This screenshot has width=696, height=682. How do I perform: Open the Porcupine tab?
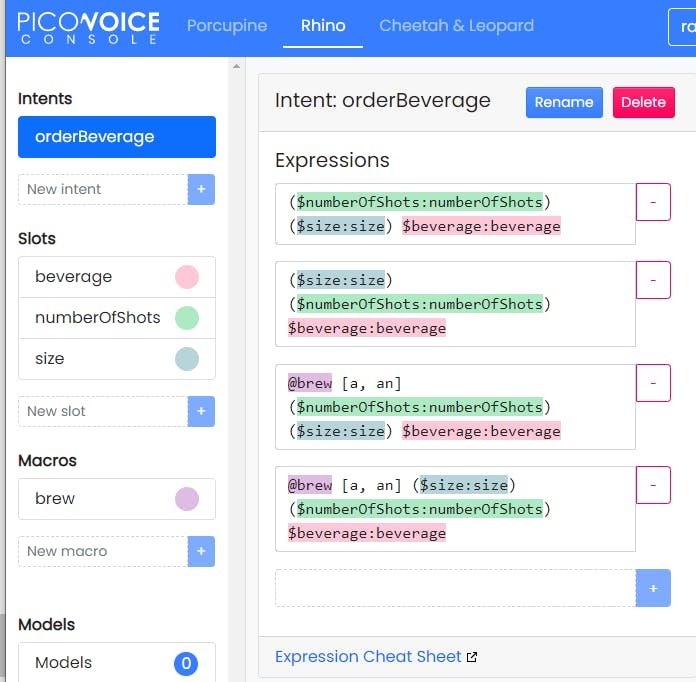(x=229, y=26)
